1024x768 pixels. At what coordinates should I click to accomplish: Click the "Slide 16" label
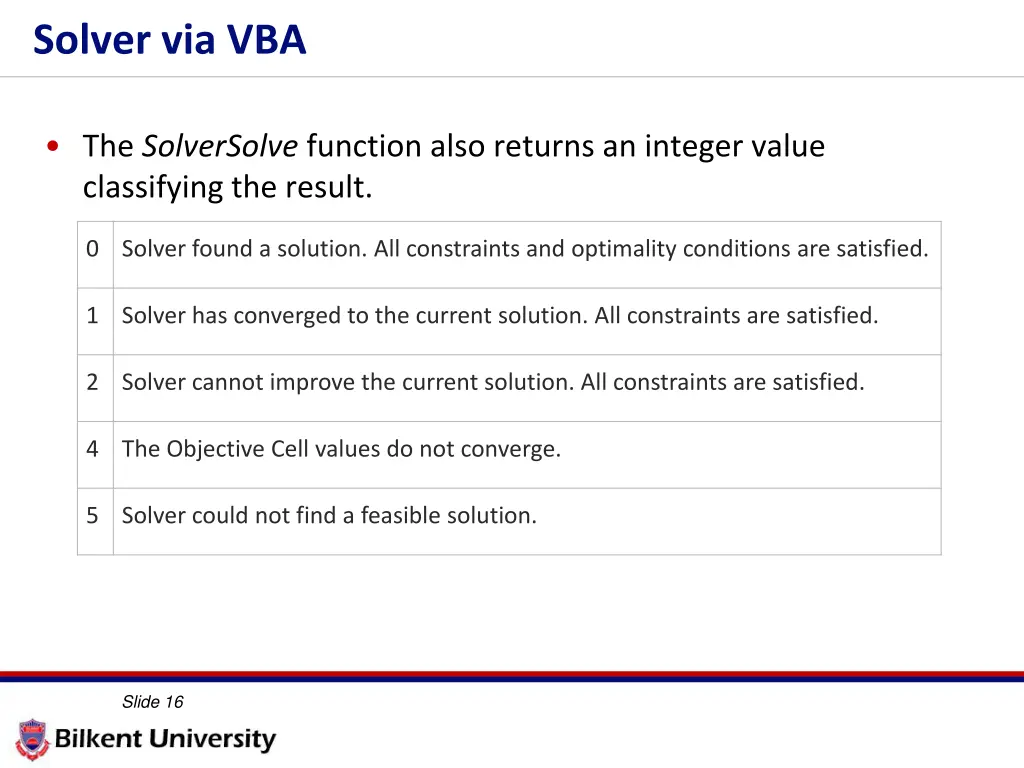[x=152, y=702]
